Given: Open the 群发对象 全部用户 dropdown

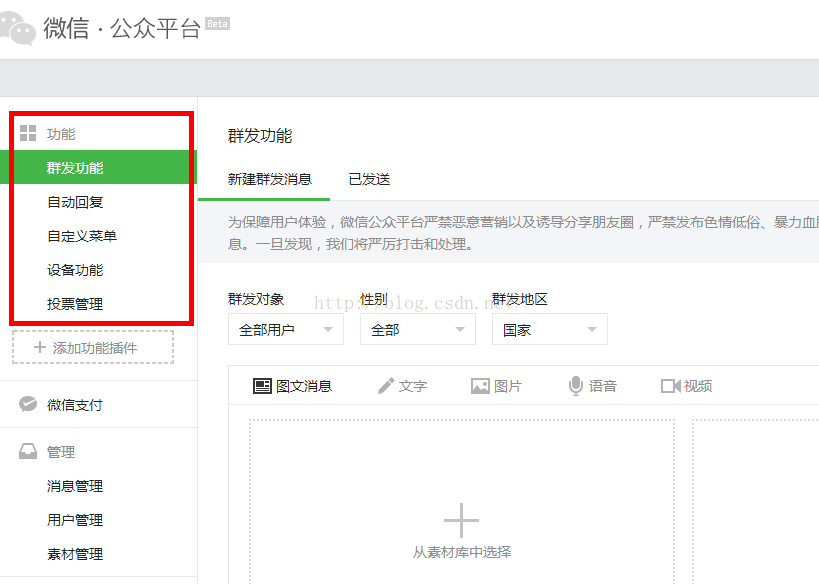Looking at the screenshot, I should click(286, 329).
